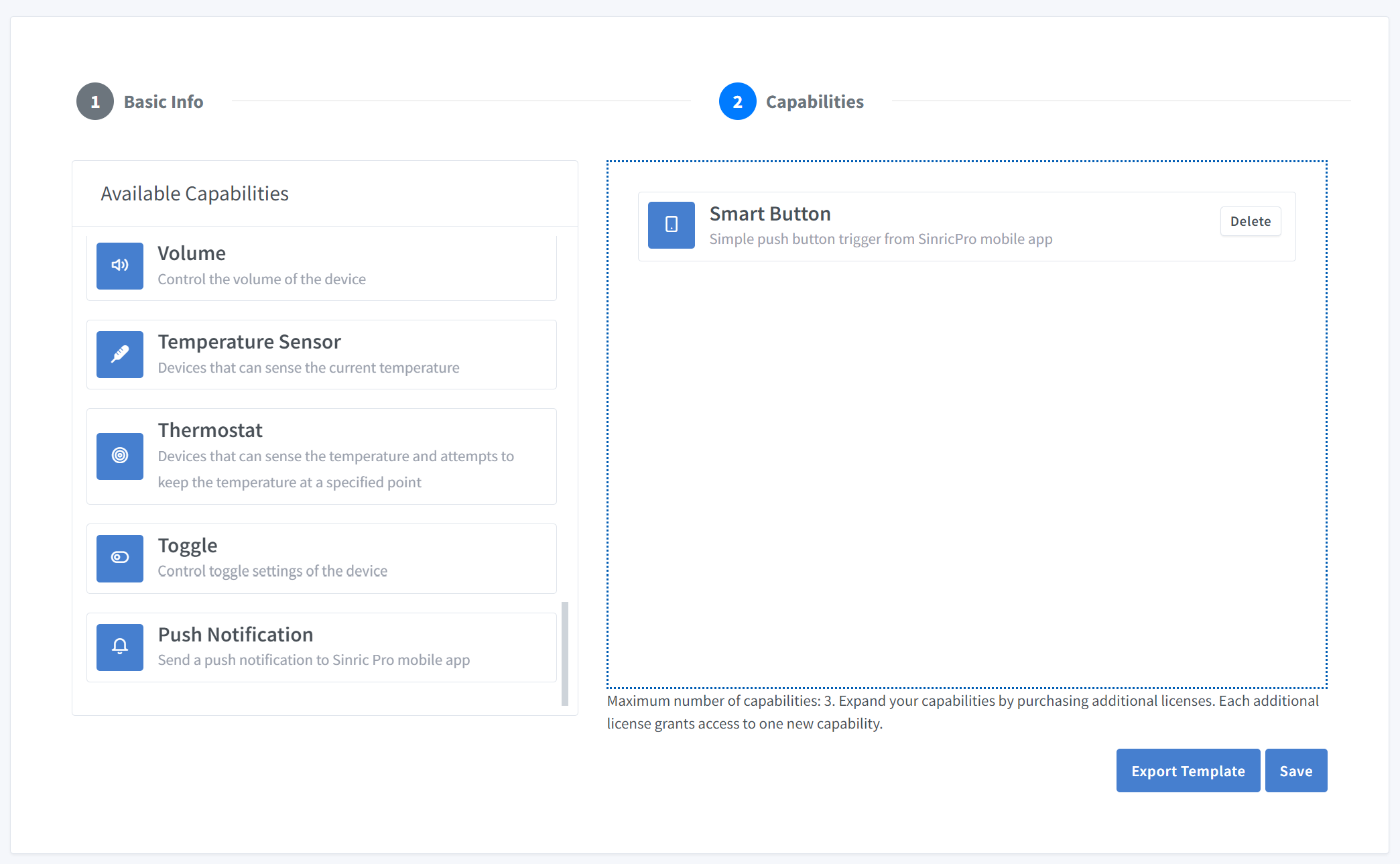Go to step 1 circle
1400x864 pixels.
click(95, 101)
